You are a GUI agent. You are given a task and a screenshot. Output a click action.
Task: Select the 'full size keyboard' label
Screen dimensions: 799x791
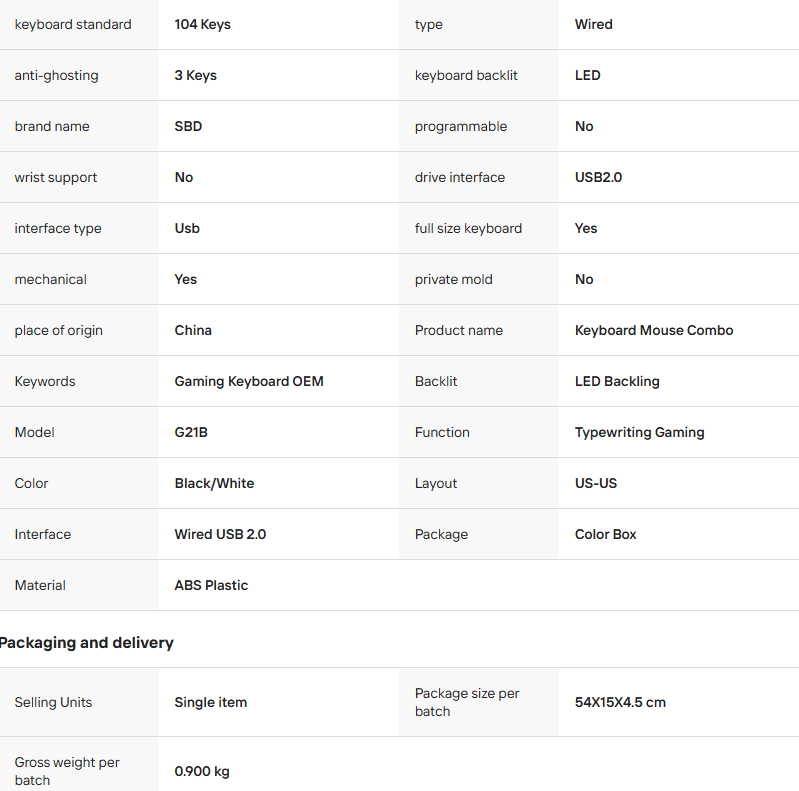[x=468, y=228]
